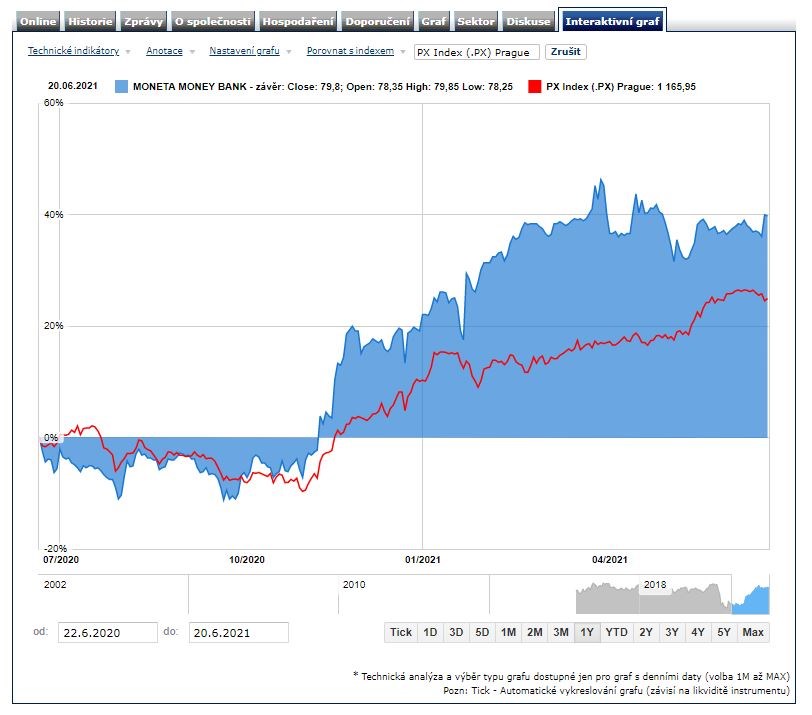Open the Technické indikátory dropdown
Image resolution: width=812 pixels, height=715 pixels.
point(73,51)
